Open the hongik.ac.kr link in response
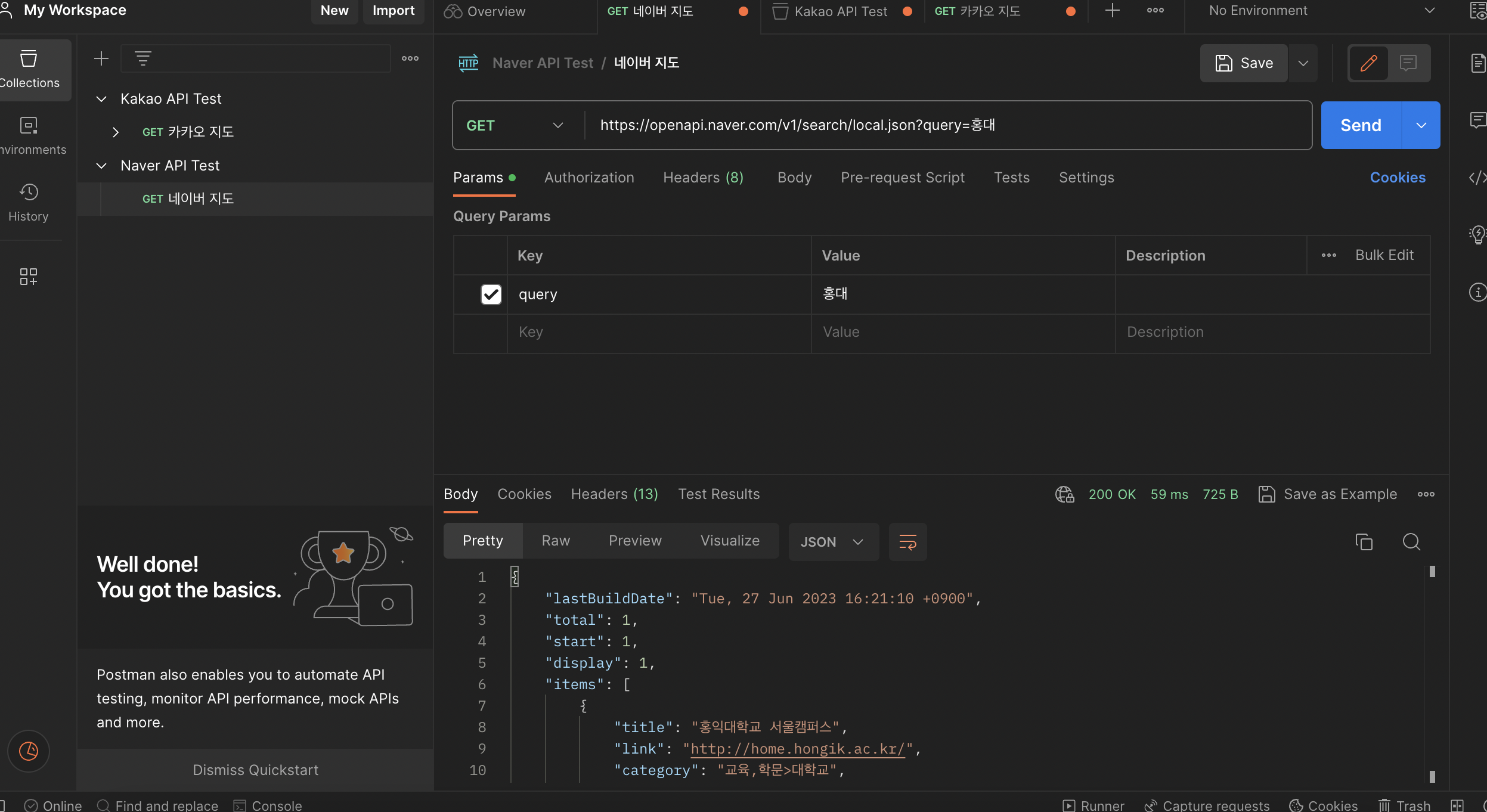This screenshot has height=812, width=1487. pyautogui.click(x=798, y=749)
